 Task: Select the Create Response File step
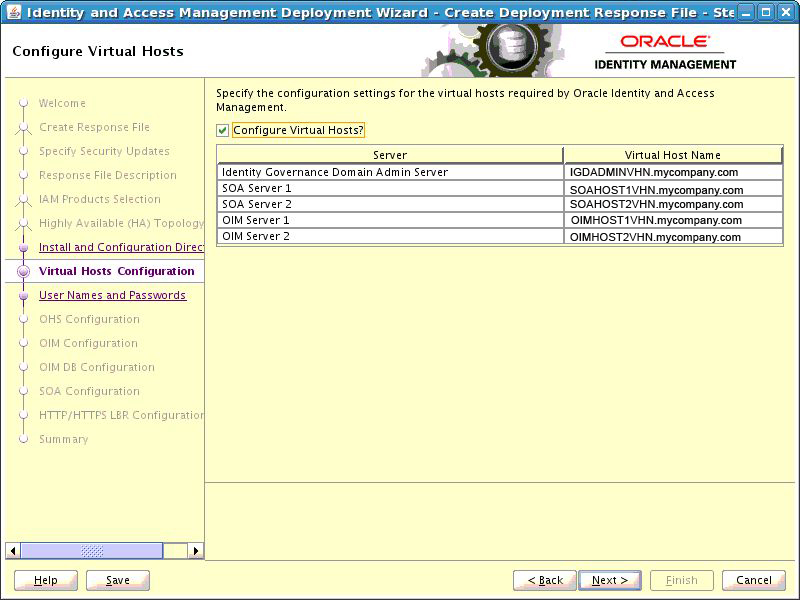click(x=94, y=127)
